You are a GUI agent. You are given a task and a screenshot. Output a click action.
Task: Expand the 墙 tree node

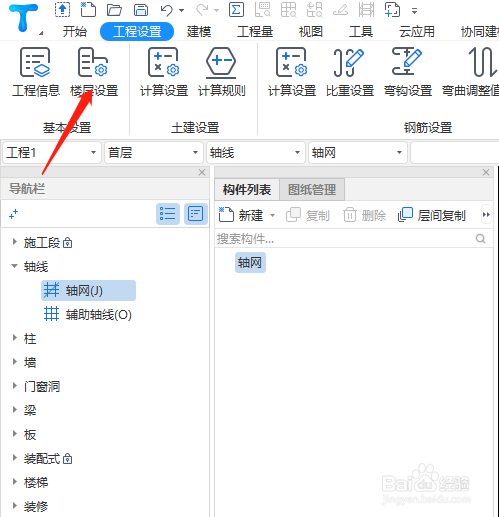pos(14,362)
